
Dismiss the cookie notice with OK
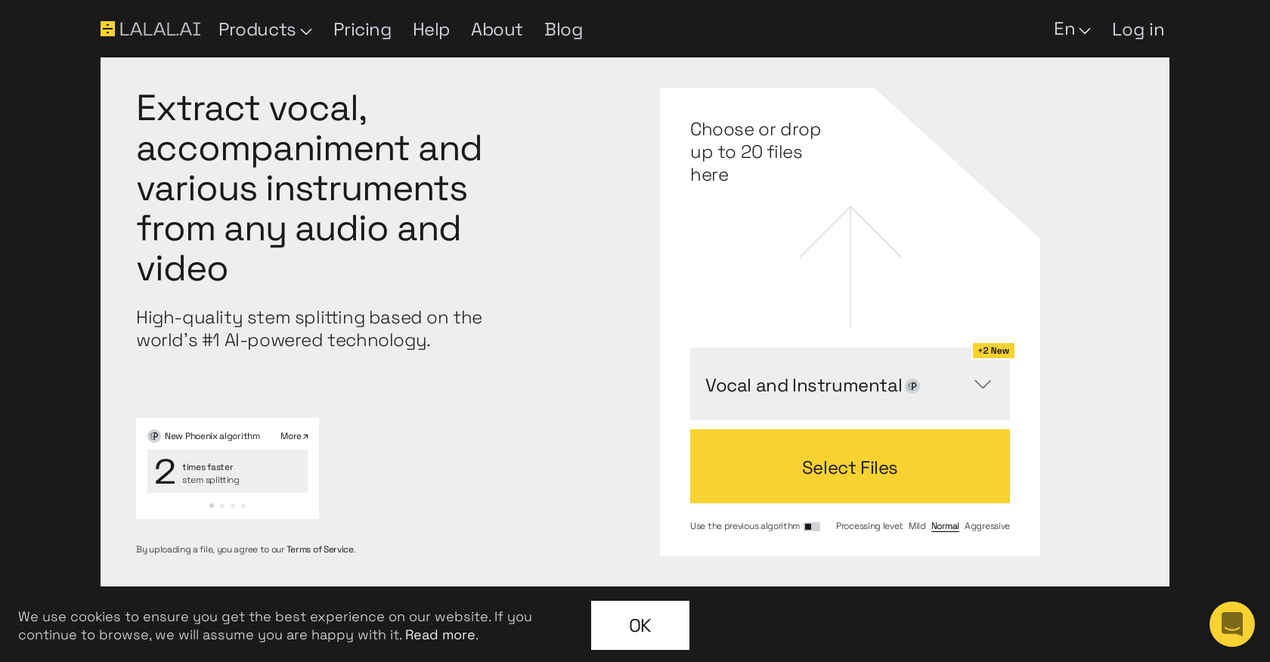639,624
